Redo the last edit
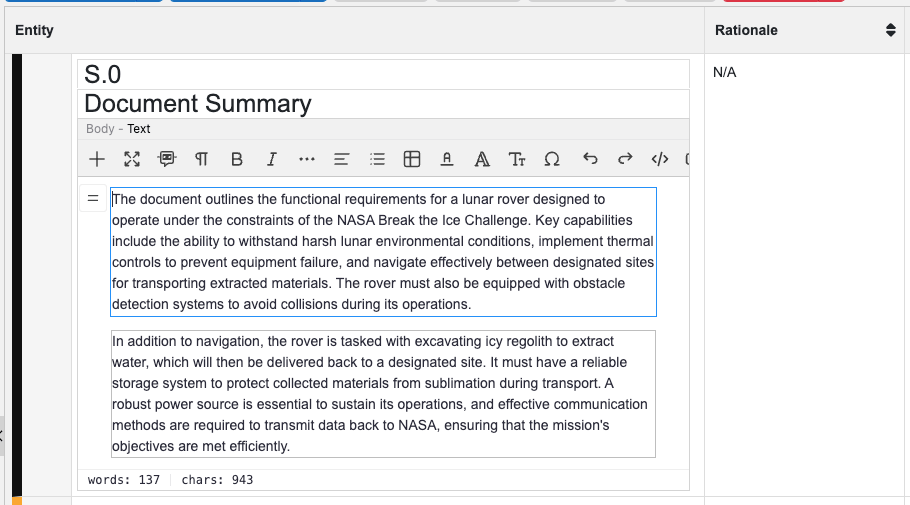 point(625,158)
